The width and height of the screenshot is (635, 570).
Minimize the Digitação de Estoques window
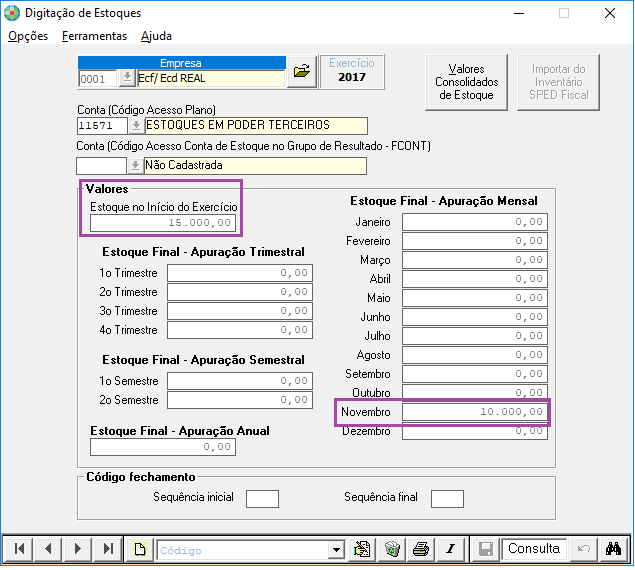[x=519, y=13]
